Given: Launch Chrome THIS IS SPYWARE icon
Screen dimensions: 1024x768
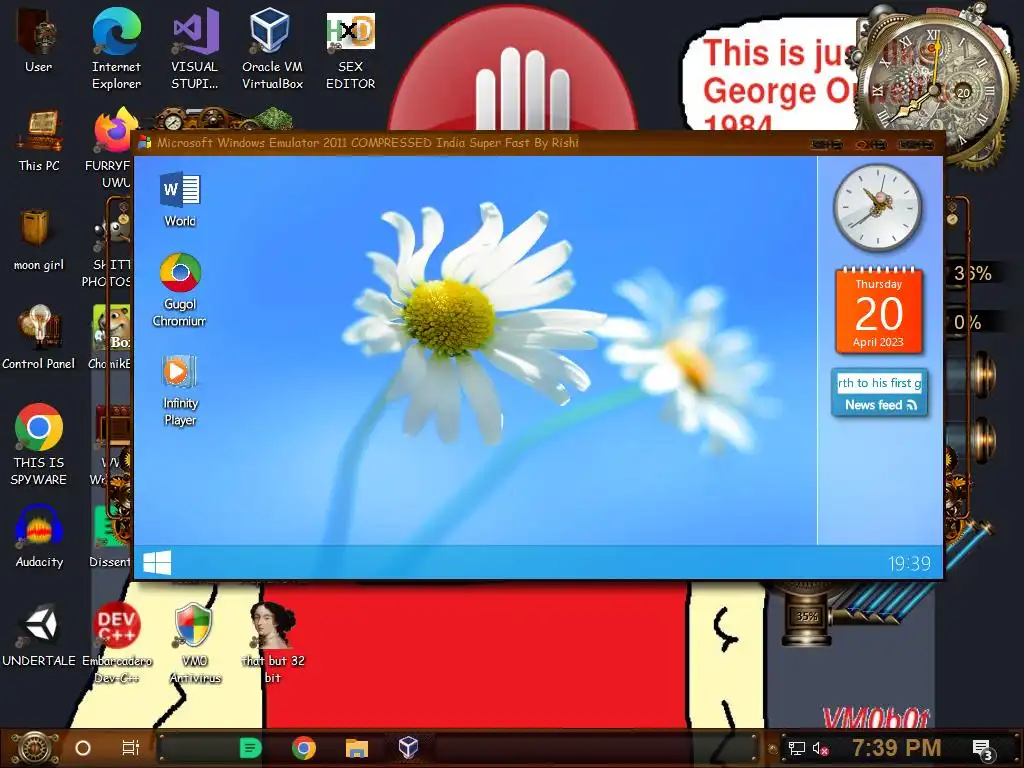Looking at the screenshot, I should click(39, 445).
